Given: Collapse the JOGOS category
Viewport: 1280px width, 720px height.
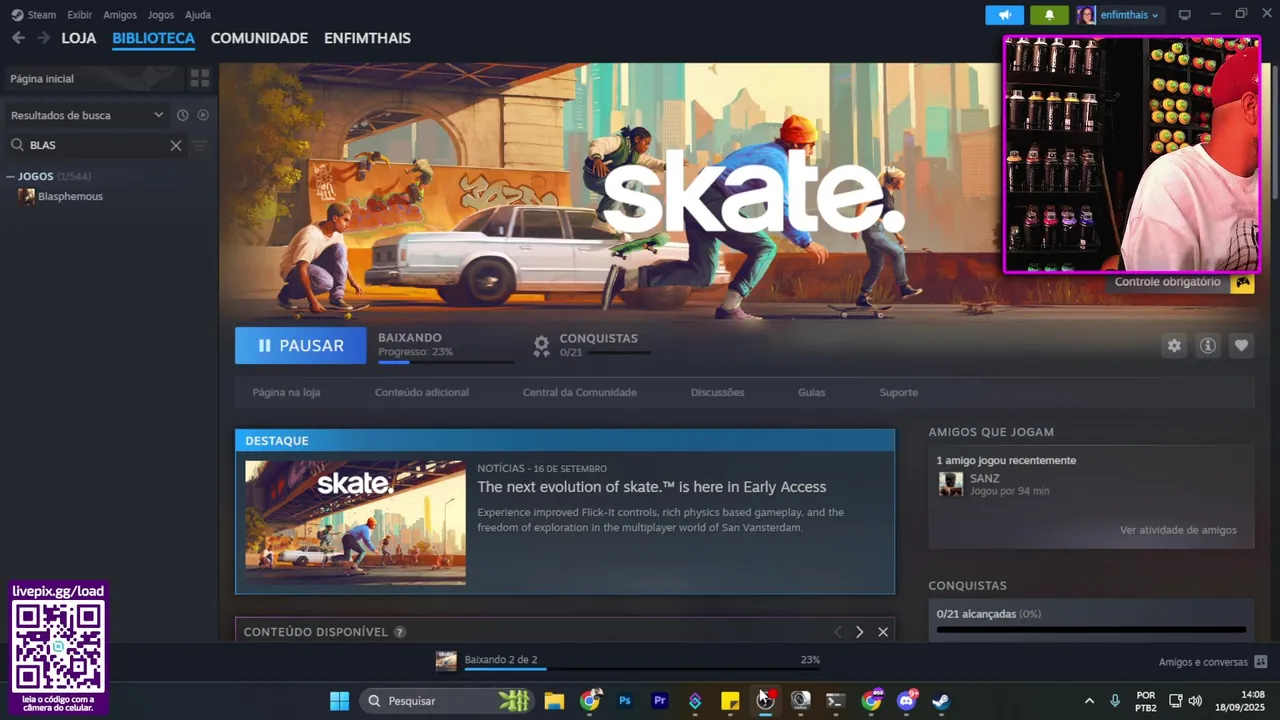Looking at the screenshot, I should pyautogui.click(x=10, y=177).
